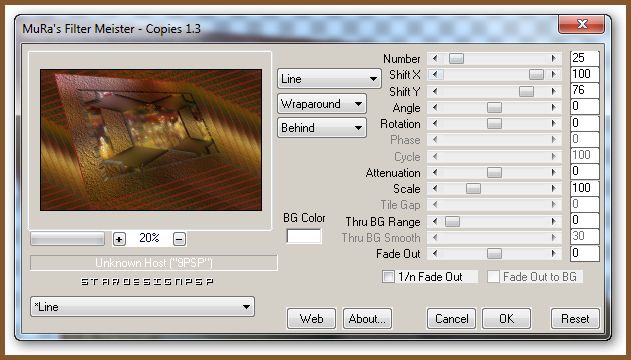Open the Behind dropdown
This screenshot has width=631, height=360.
[x=322, y=128]
